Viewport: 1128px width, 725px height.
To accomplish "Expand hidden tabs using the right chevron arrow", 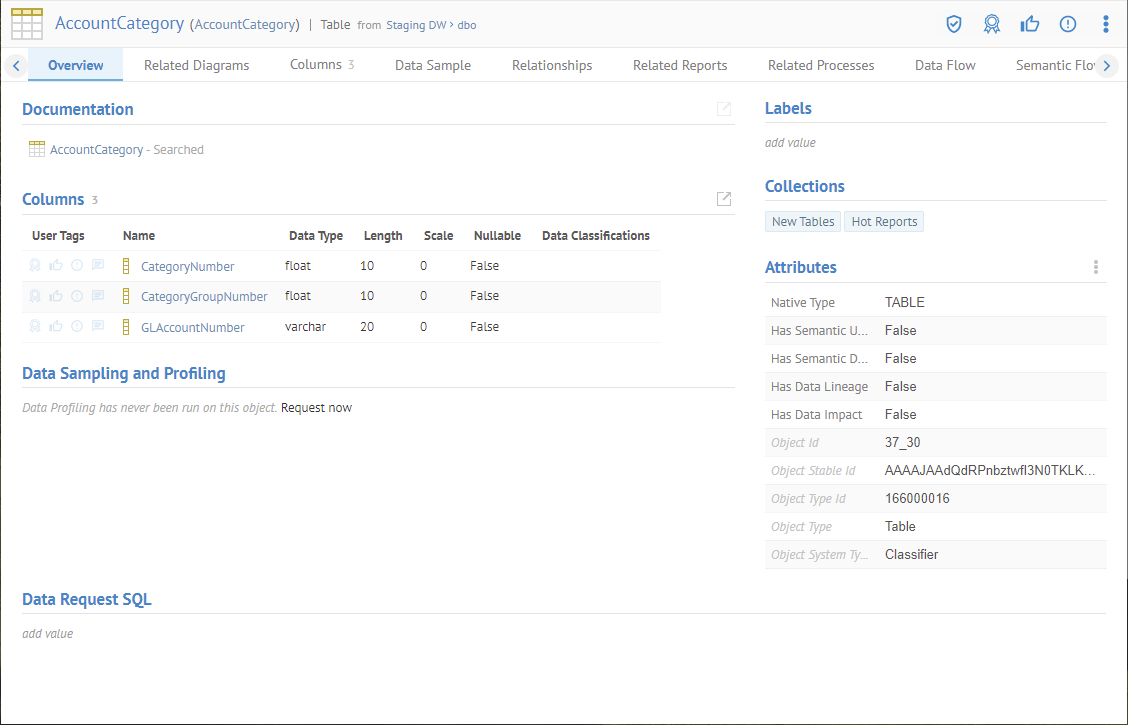I will pyautogui.click(x=1107, y=64).
